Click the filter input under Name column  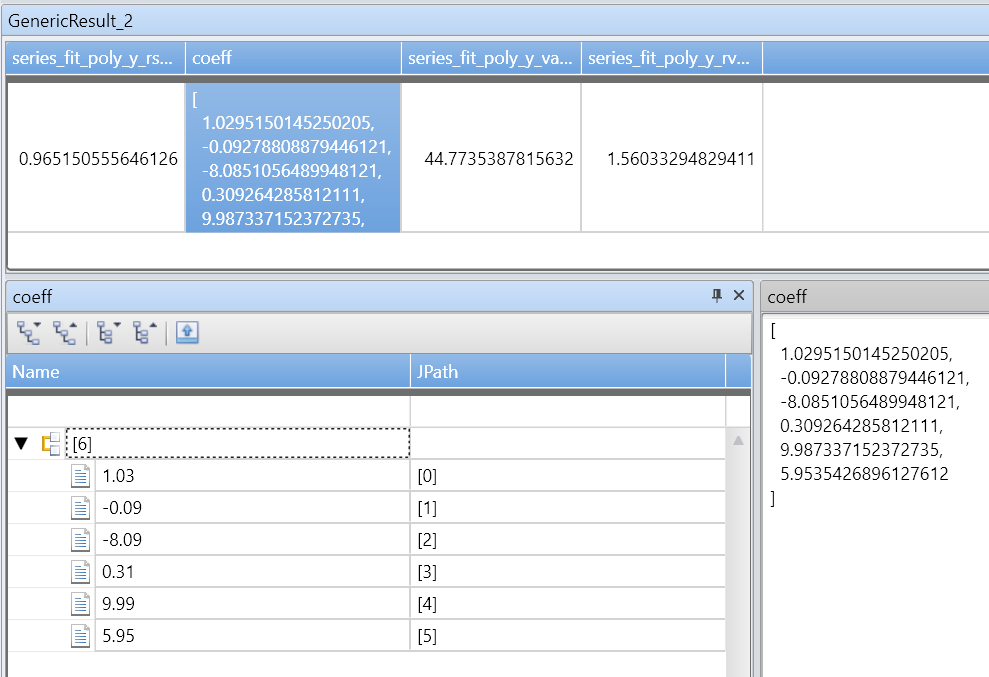click(x=209, y=411)
